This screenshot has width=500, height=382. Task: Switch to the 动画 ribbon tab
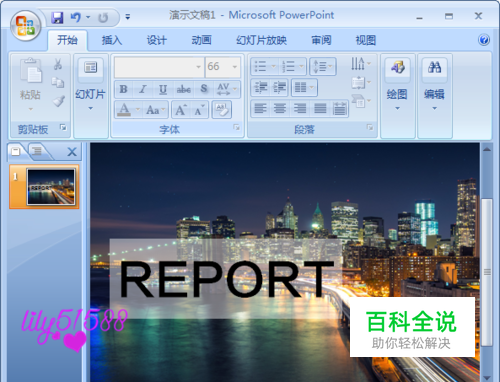[x=201, y=40]
